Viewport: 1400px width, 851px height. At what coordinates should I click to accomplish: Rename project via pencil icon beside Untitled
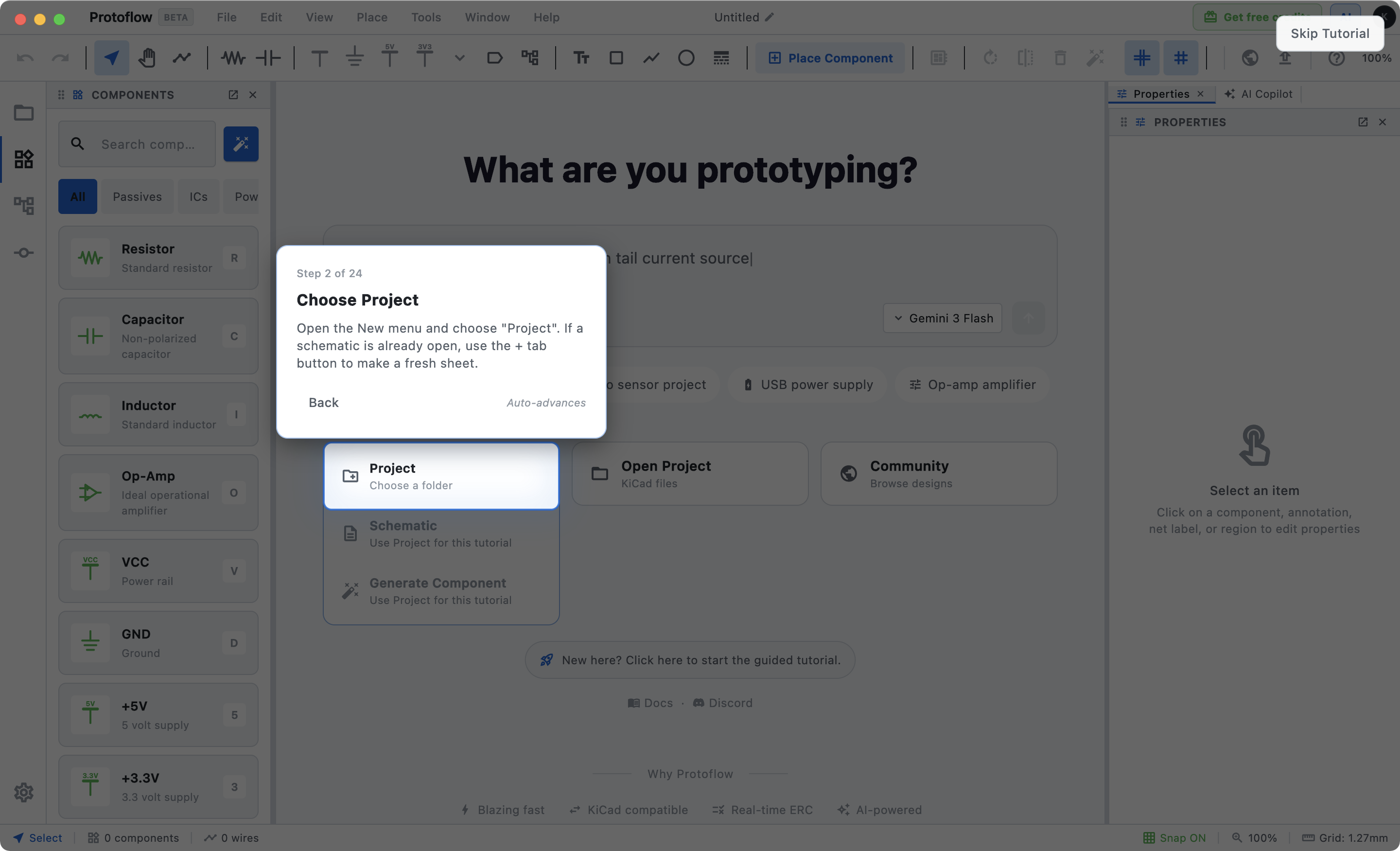[770, 17]
